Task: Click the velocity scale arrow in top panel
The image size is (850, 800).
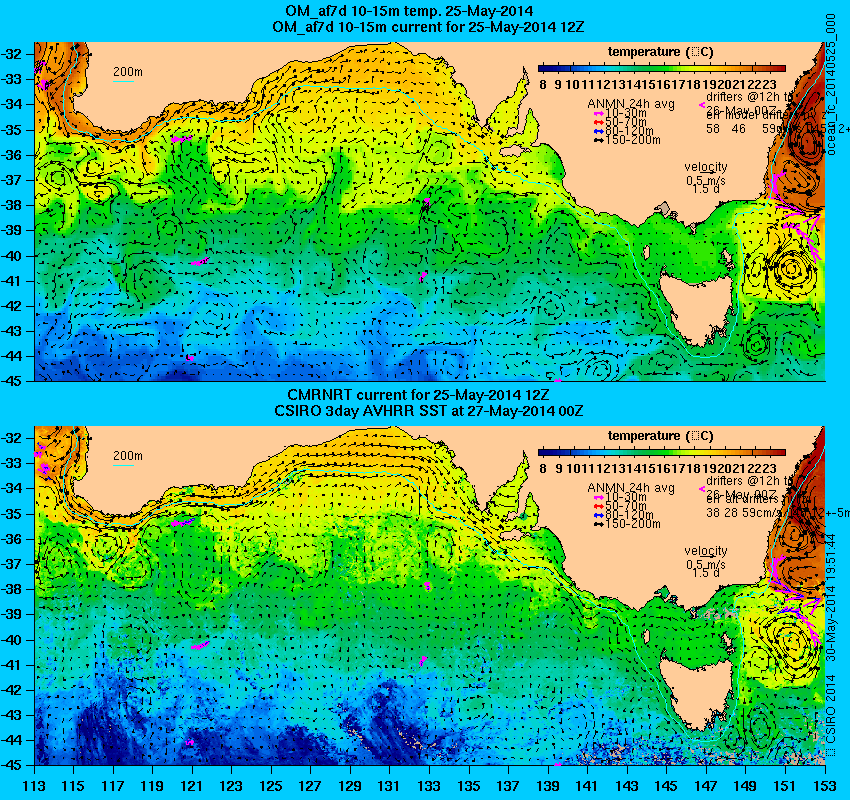Action: click(707, 173)
